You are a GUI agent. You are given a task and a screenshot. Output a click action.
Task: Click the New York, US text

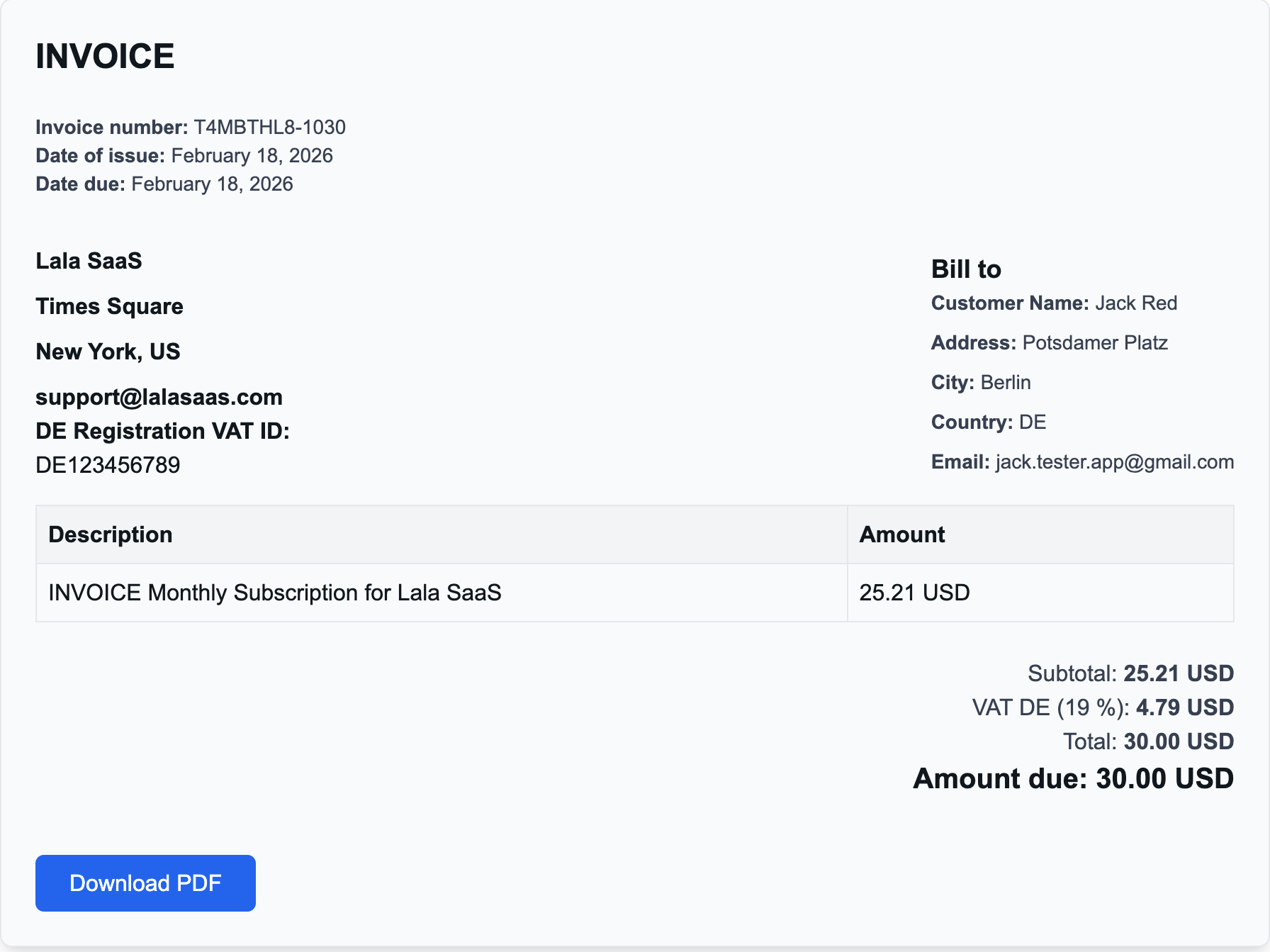tap(108, 352)
